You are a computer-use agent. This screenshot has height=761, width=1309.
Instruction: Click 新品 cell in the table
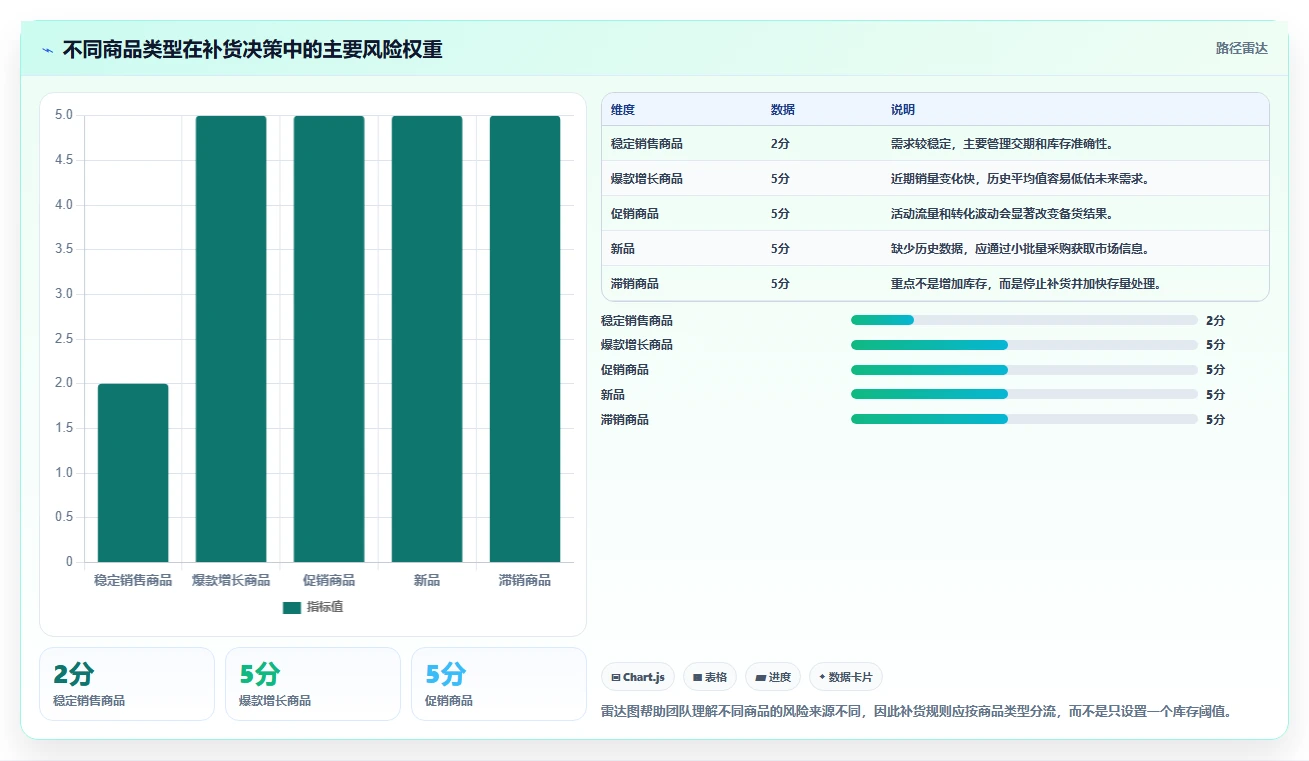623,249
